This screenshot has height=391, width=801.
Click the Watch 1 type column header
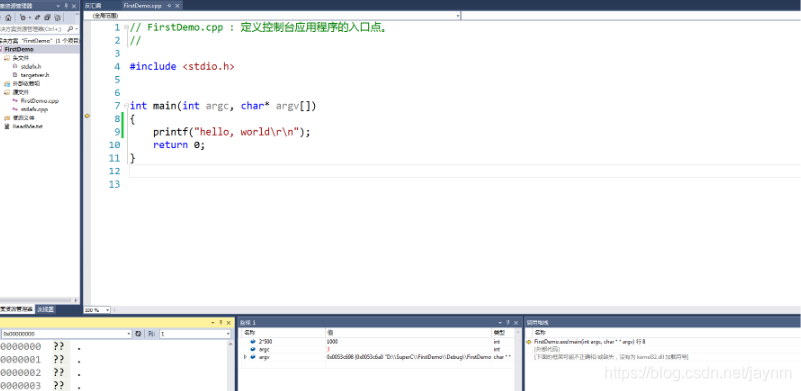point(502,333)
